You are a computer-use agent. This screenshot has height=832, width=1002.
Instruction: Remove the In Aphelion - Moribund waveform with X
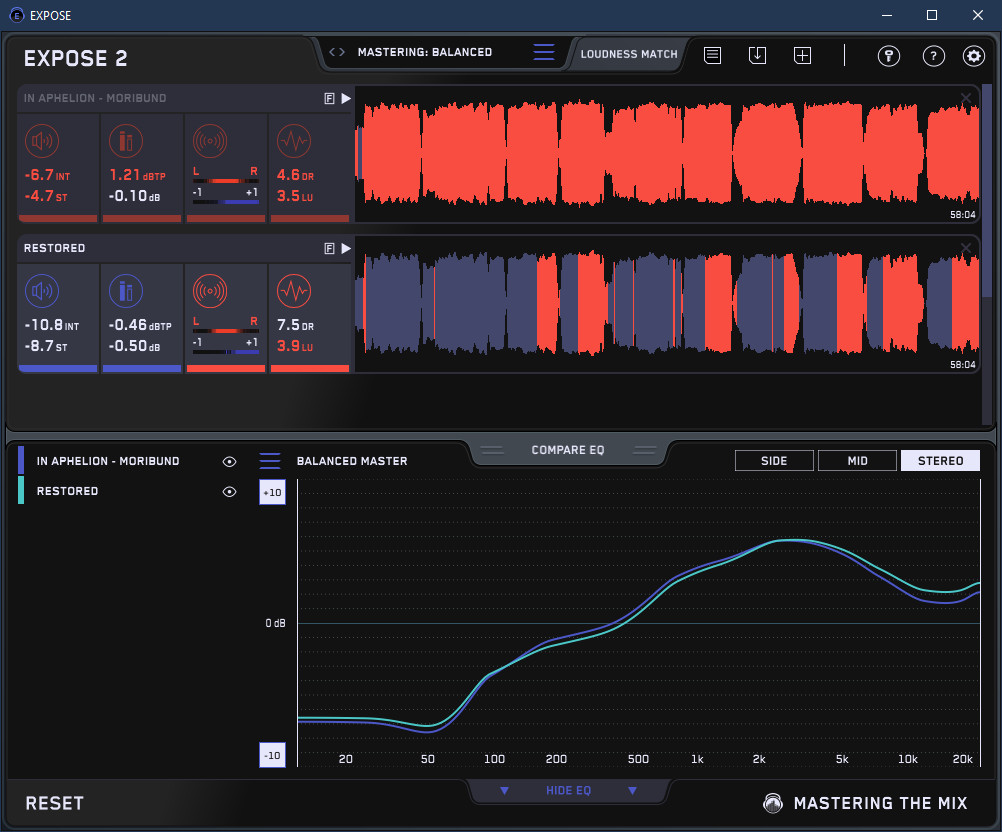coord(966,98)
